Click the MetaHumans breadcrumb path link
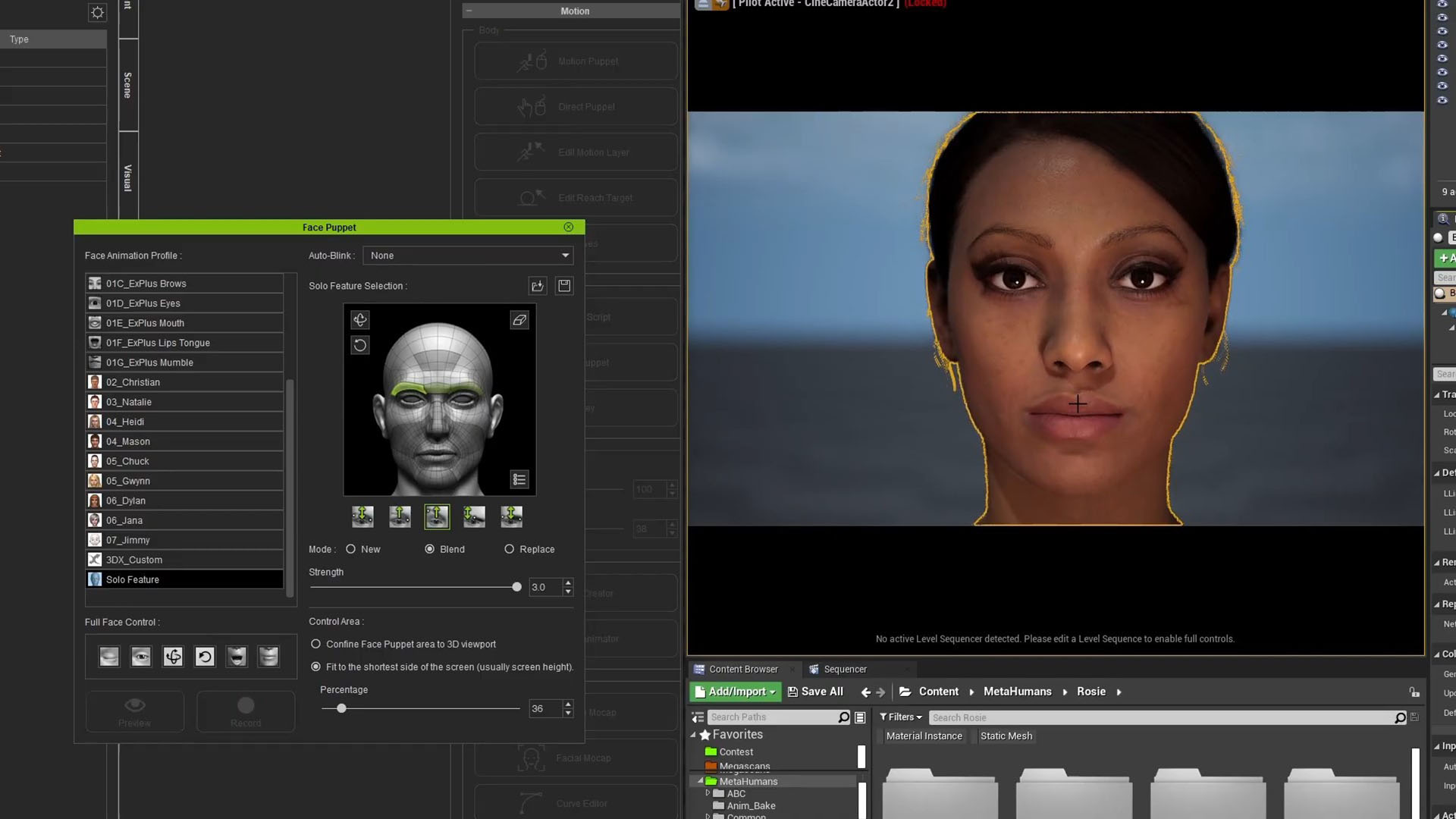The height and width of the screenshot is (819, 1456). [x=1017, y=692]
